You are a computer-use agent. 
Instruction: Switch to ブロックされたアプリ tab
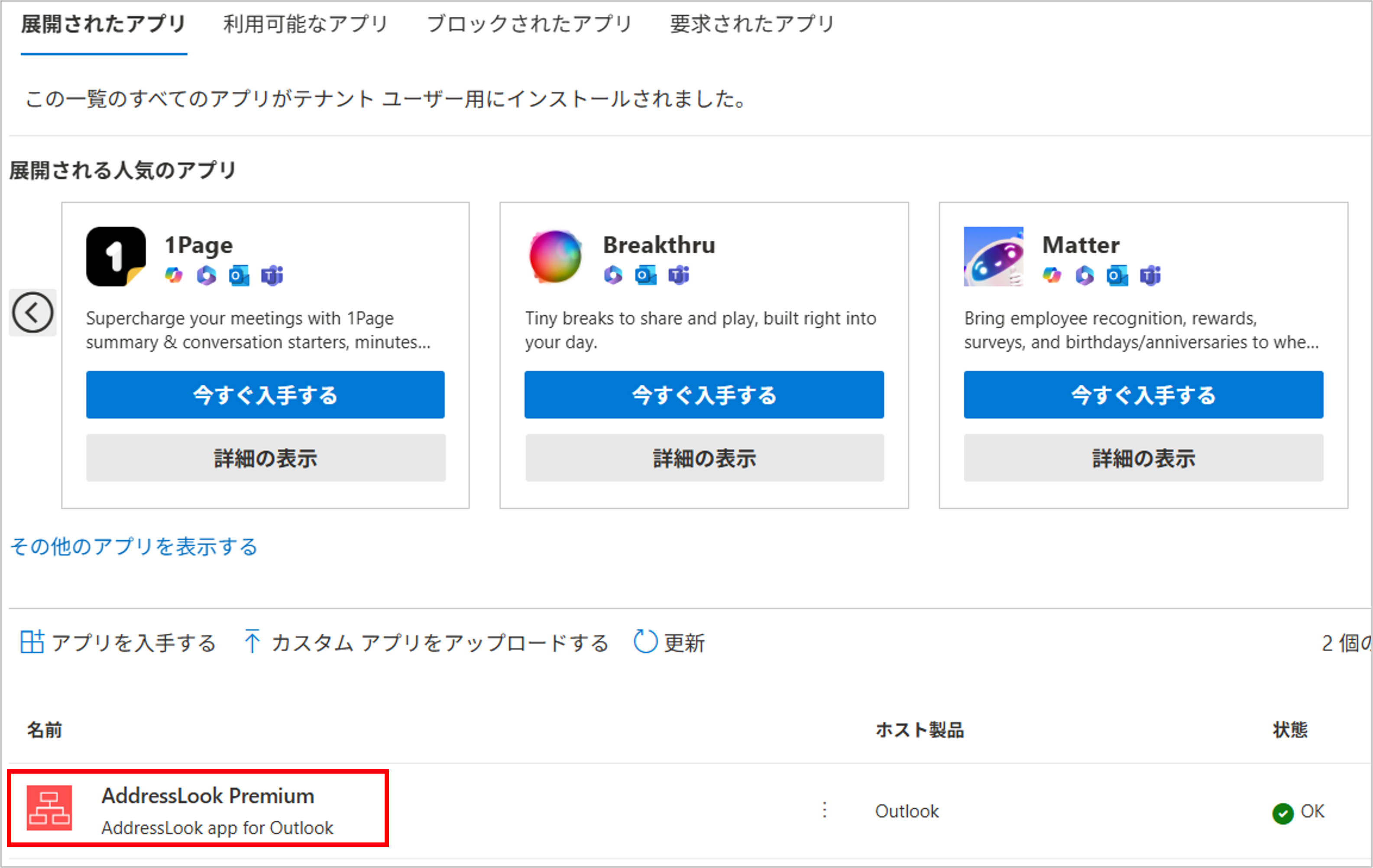click(x=529, y=24)
